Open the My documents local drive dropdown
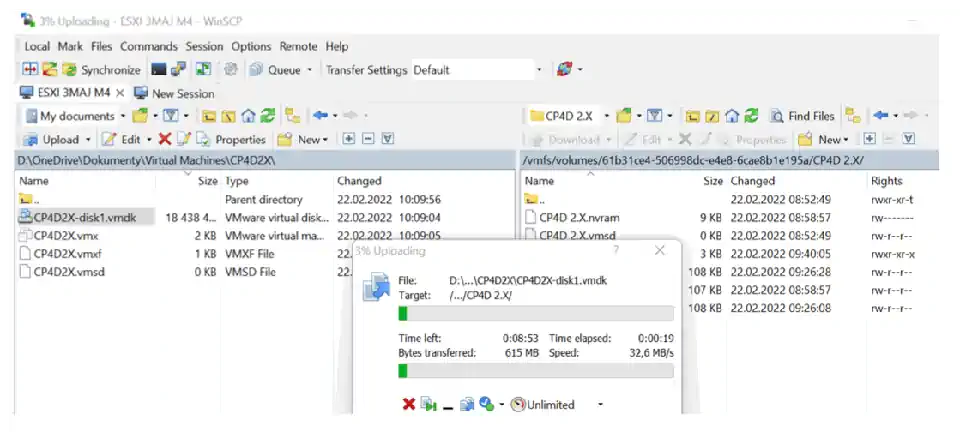The width and height of the screenshot is (972, 444). point(75,116)
